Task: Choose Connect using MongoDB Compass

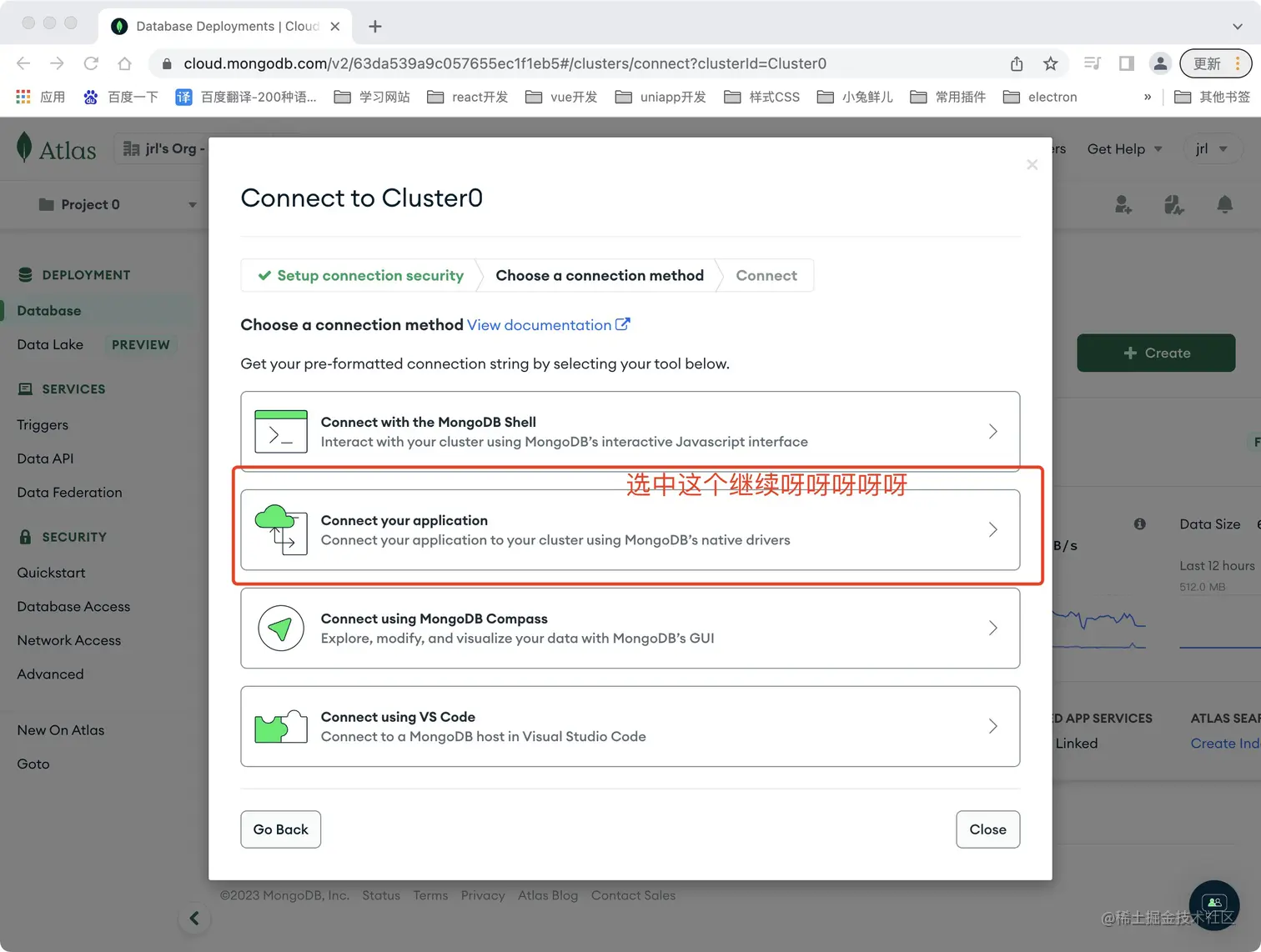Action: 630,628
